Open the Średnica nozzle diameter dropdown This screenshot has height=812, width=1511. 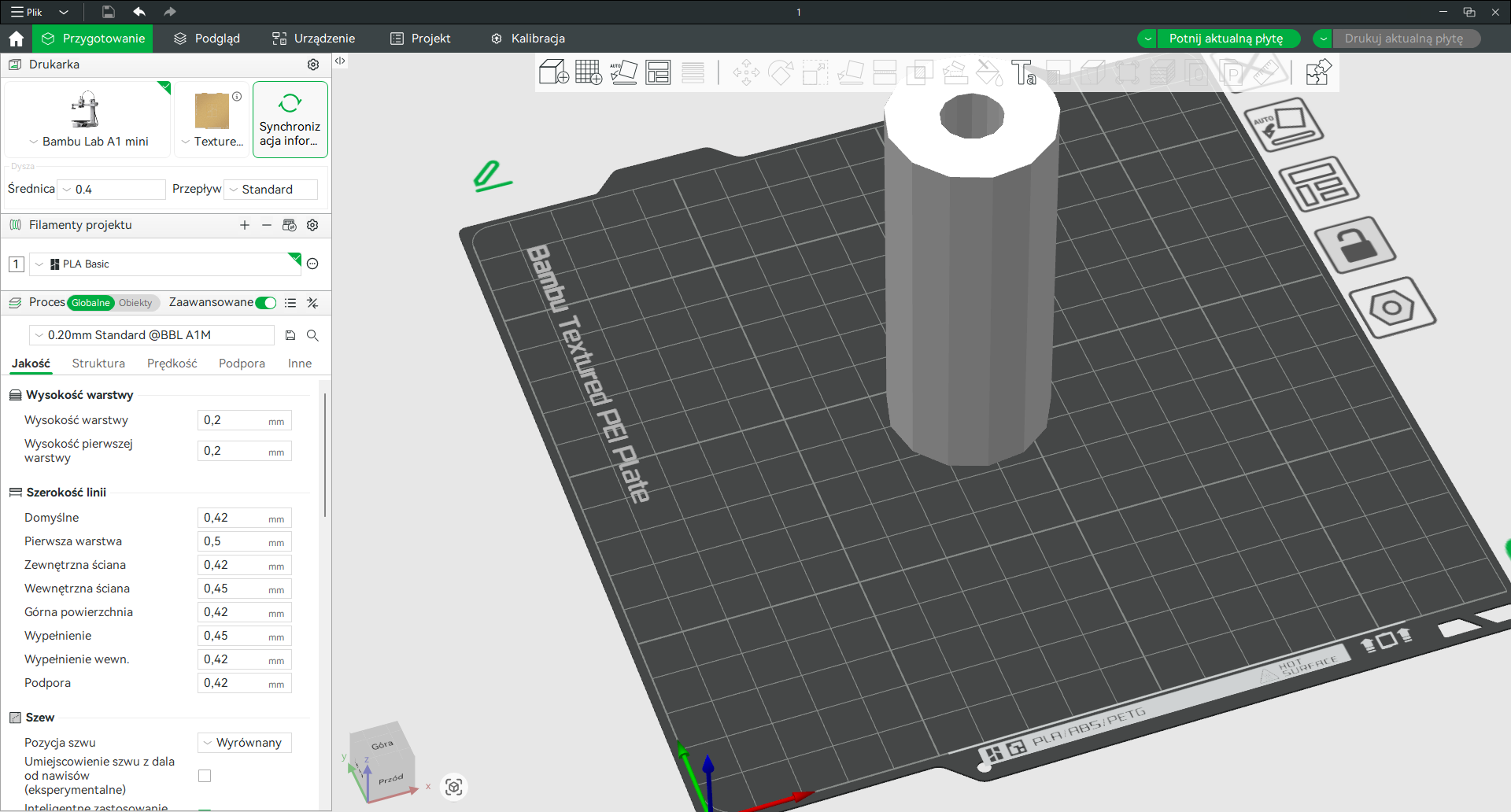[x=112, y=190]
